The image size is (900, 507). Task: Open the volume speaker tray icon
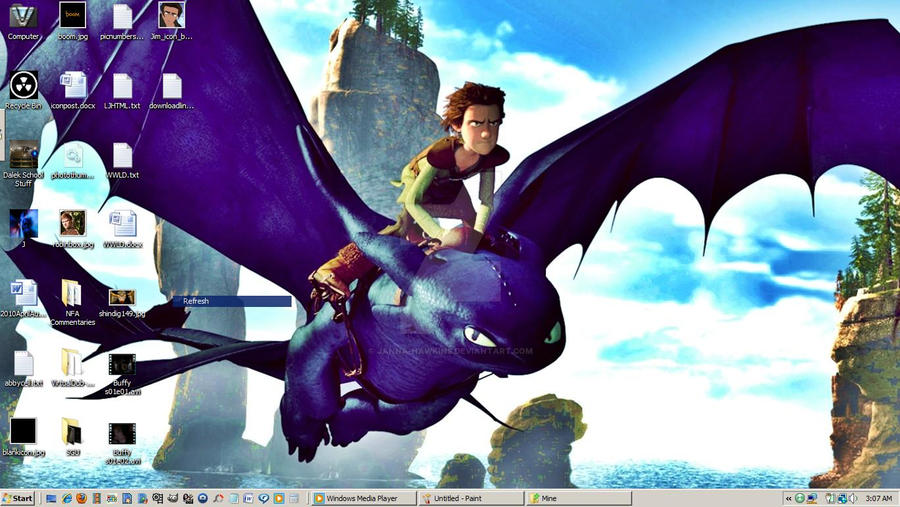pos(853,498)
